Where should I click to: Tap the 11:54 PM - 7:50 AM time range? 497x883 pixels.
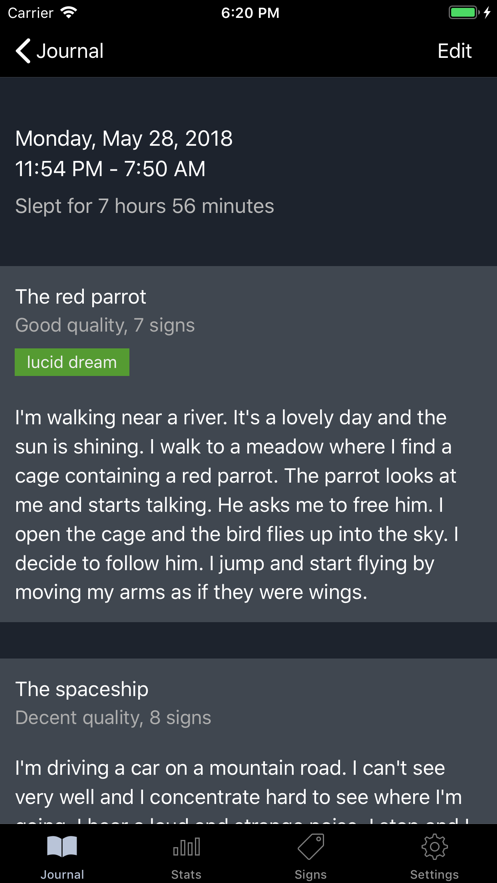click(x=110, y=169)
